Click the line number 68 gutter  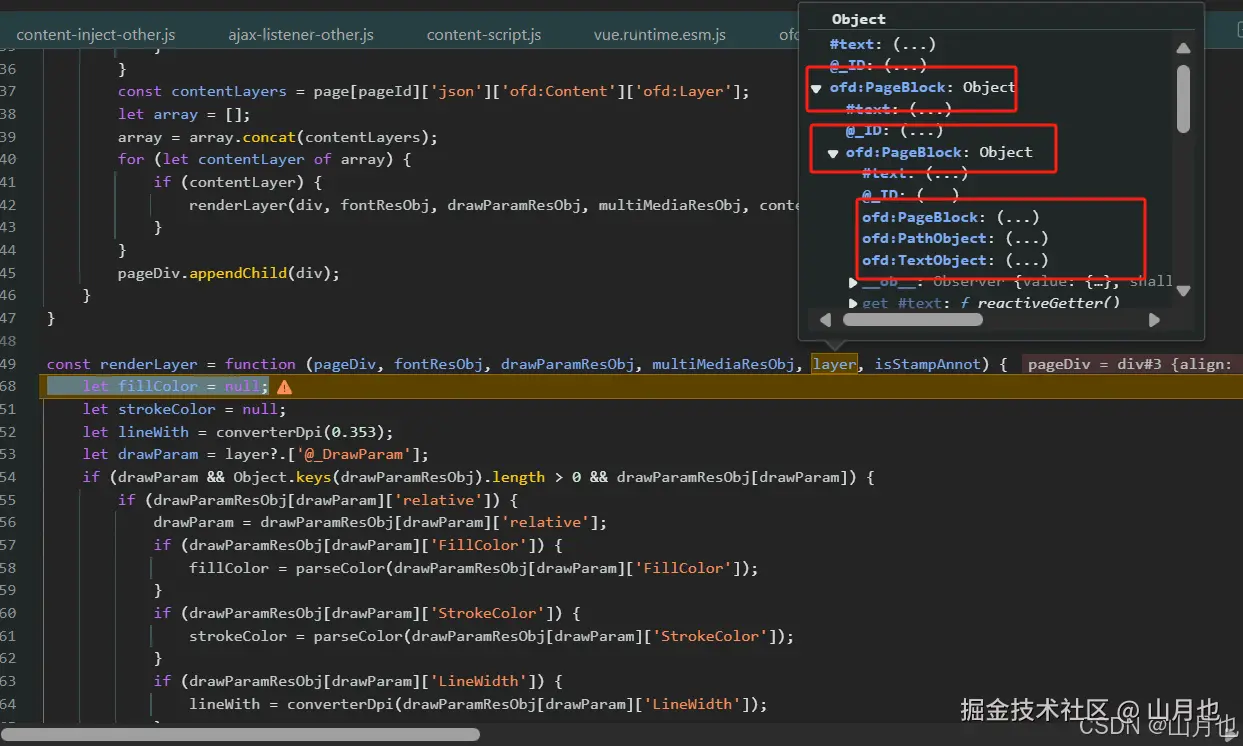click(x=9, y=387)
